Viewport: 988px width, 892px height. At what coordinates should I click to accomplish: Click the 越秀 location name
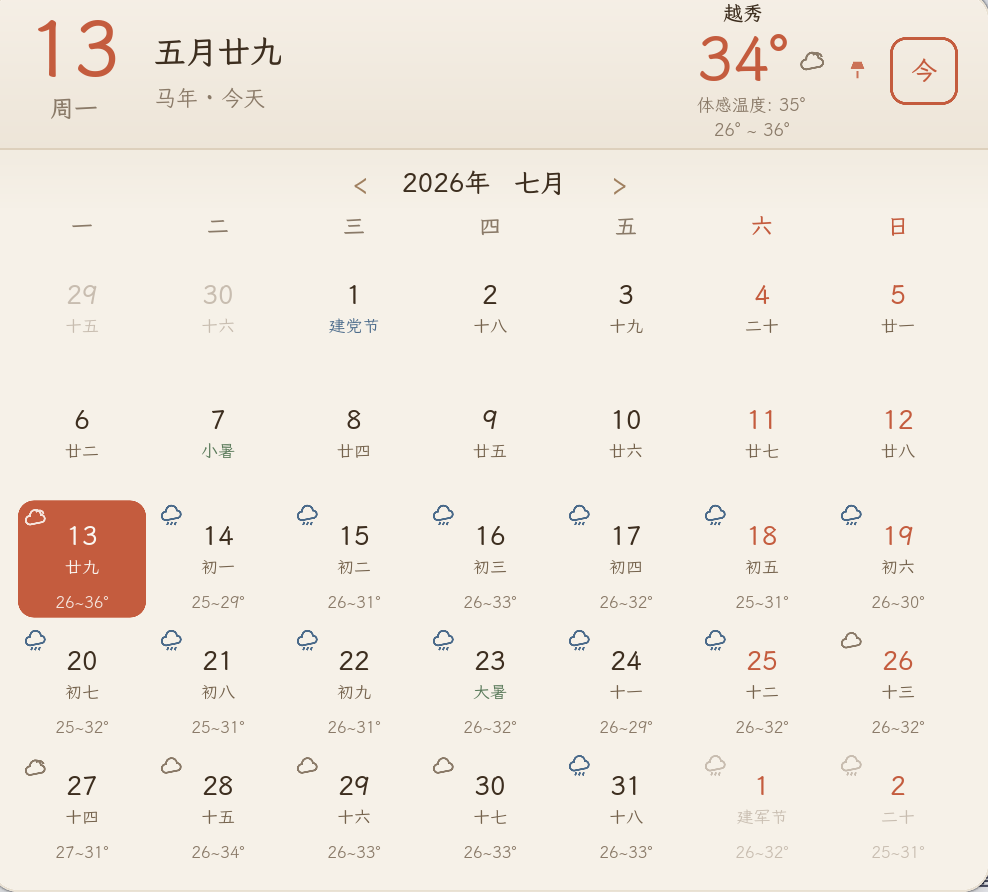click(743, 13)
